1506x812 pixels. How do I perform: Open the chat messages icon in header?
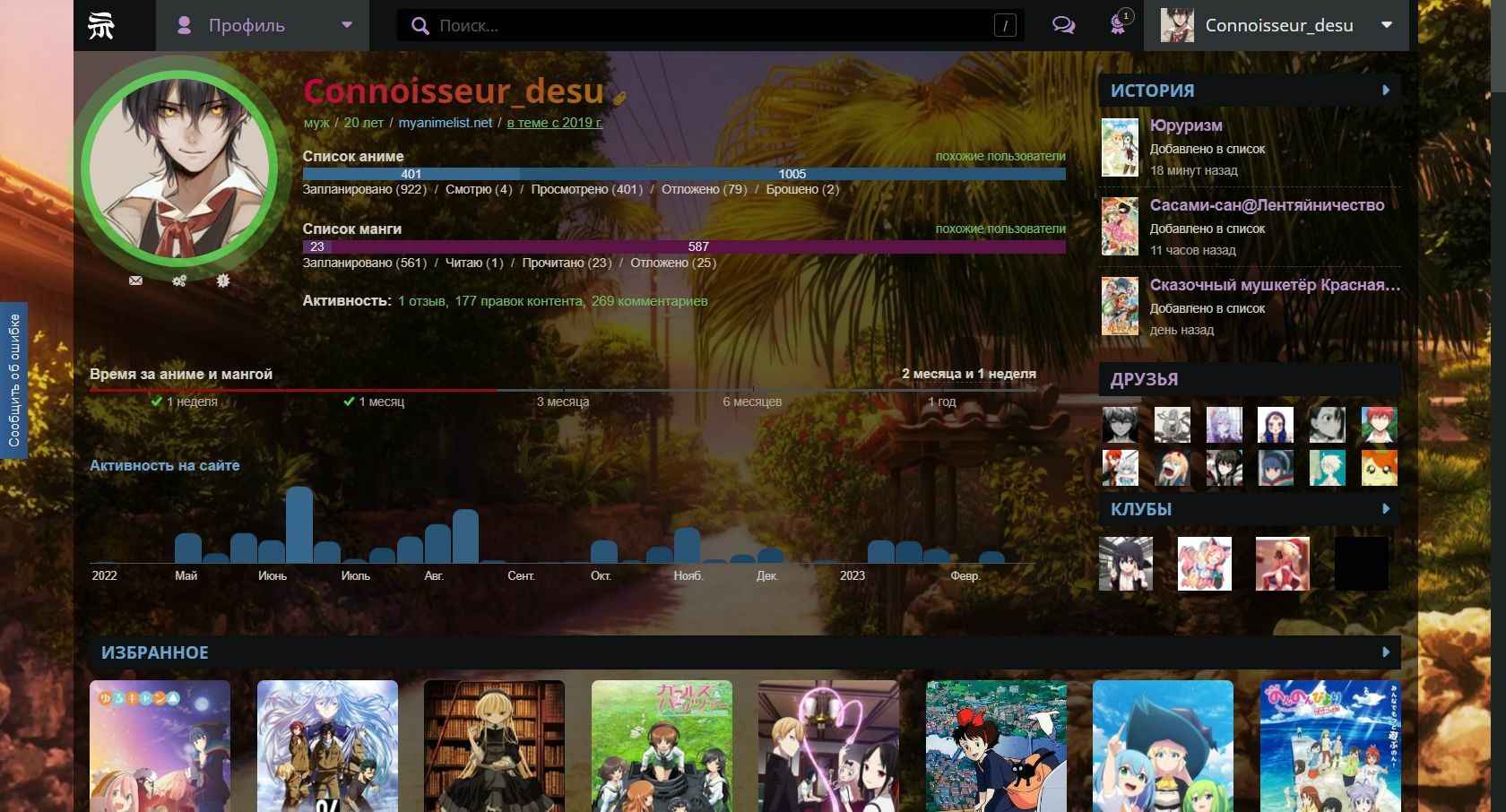pos(1063,25)
